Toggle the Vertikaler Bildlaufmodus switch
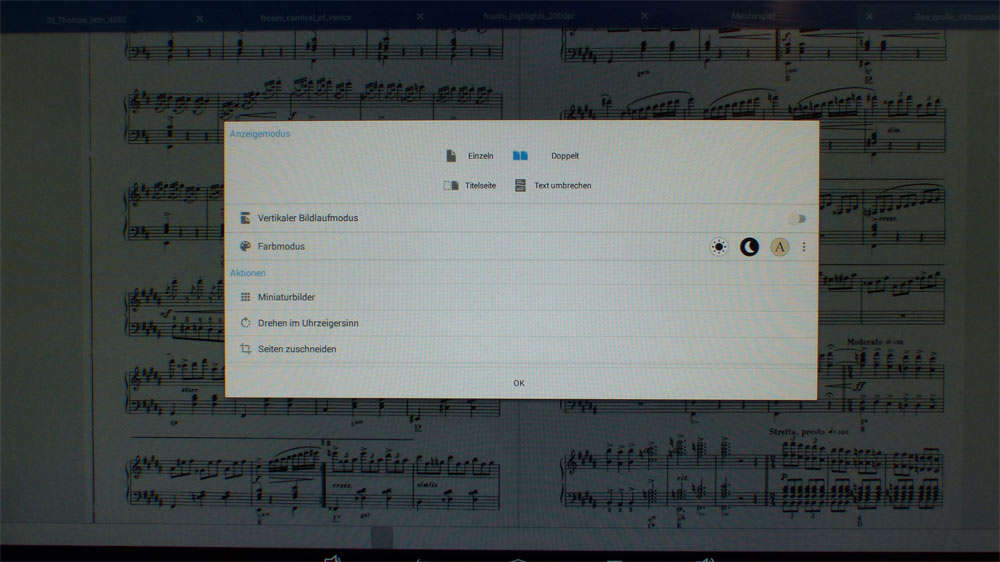This screenshot has height=562, width=1000. click(797, 219)
